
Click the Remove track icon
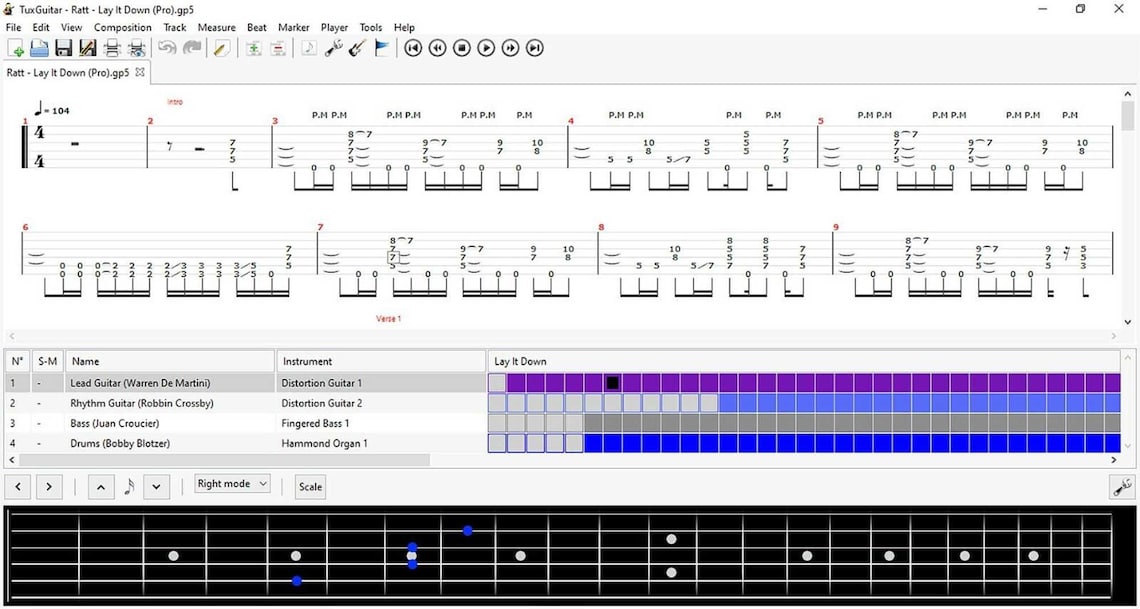click(278, 47)
